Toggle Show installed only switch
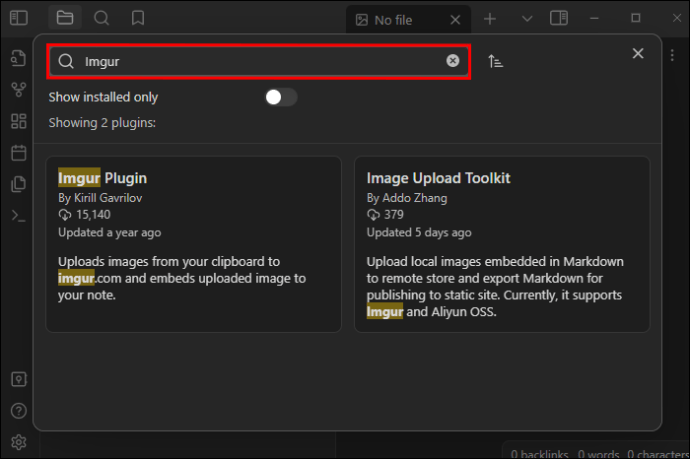 coord(281,97)
